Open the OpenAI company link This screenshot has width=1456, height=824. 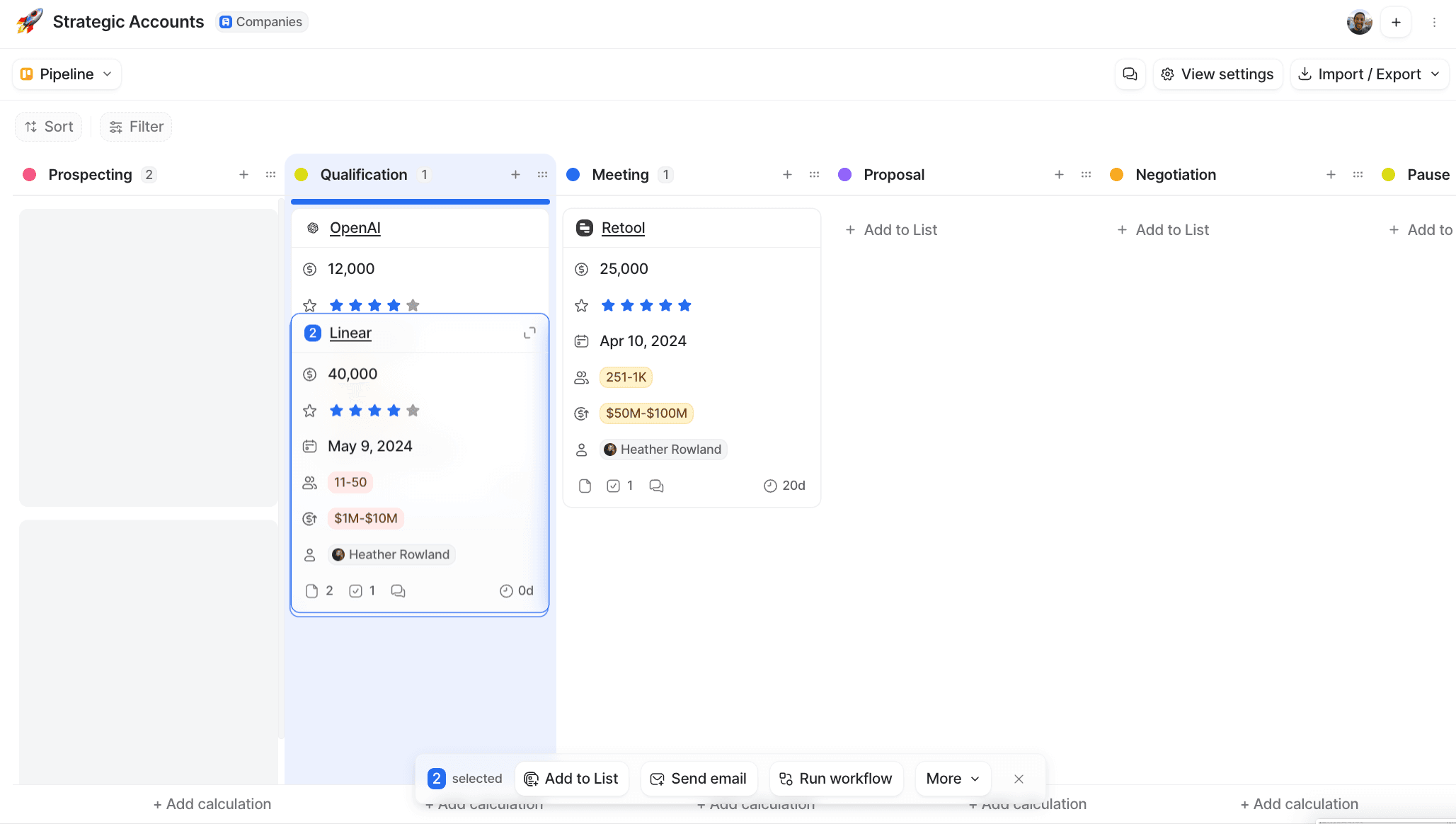(355, 228)
